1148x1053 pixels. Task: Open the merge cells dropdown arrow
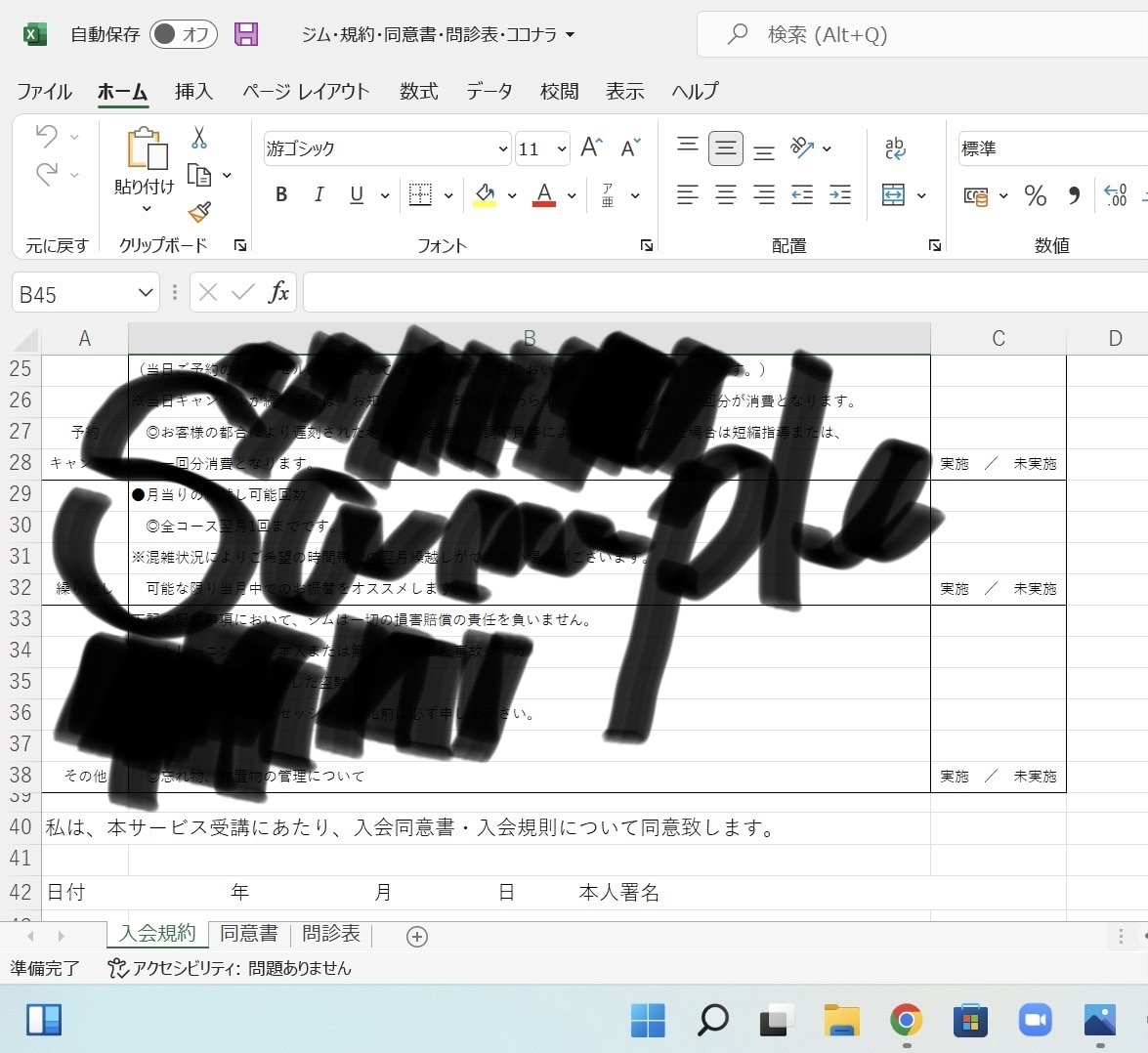click(x=921, y=195)
